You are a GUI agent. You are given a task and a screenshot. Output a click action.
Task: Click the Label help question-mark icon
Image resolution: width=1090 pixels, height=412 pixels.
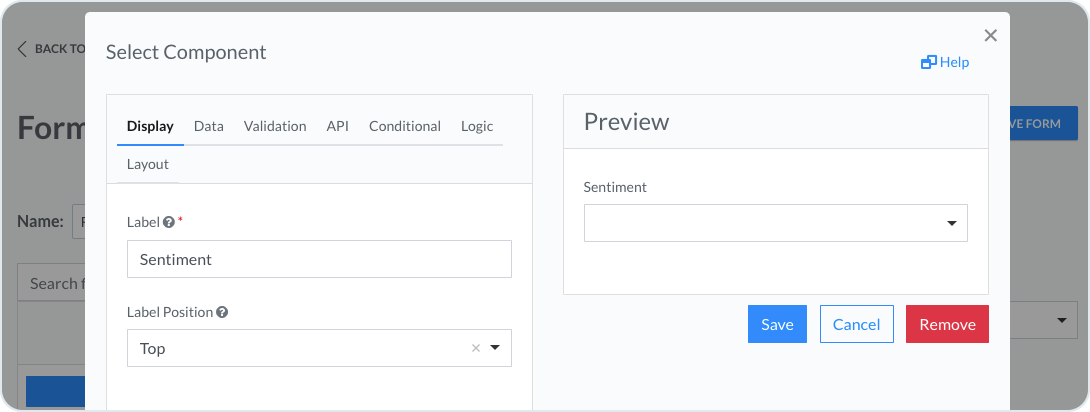(169, 222)
